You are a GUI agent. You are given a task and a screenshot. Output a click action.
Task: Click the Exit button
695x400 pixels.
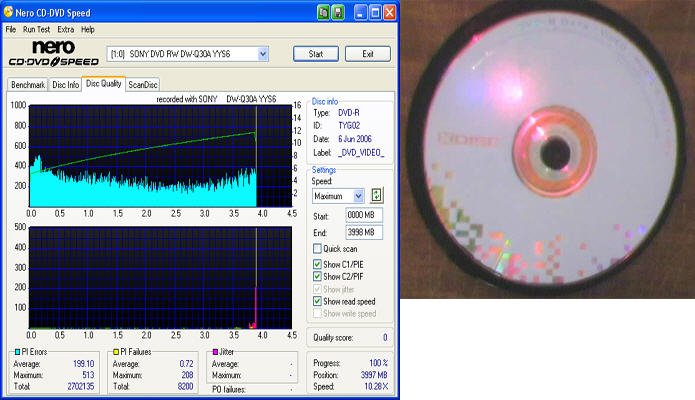[x=368, y=54]
